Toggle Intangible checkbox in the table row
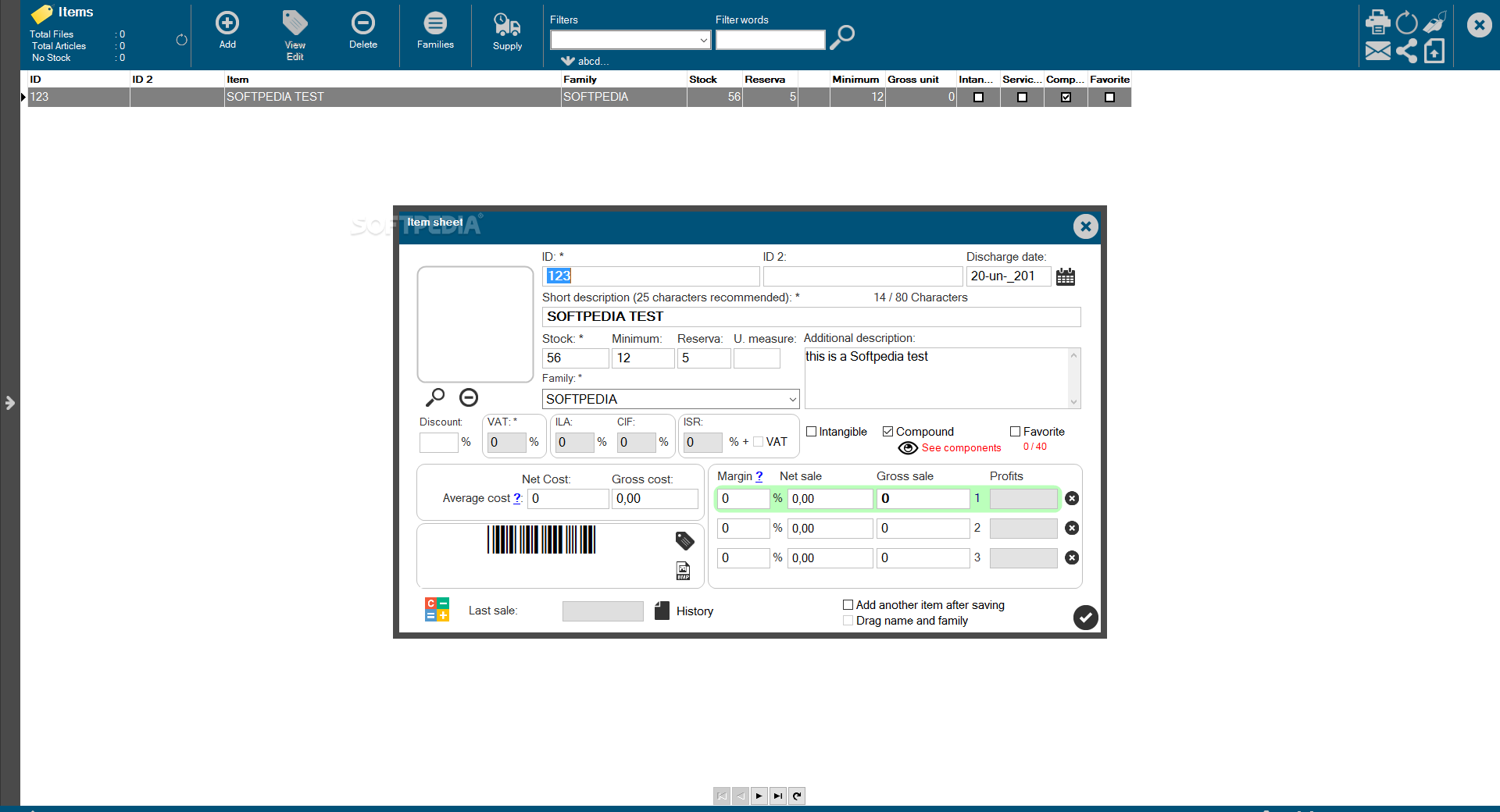The image size is (1500, 812). click(x=978, y=98)
